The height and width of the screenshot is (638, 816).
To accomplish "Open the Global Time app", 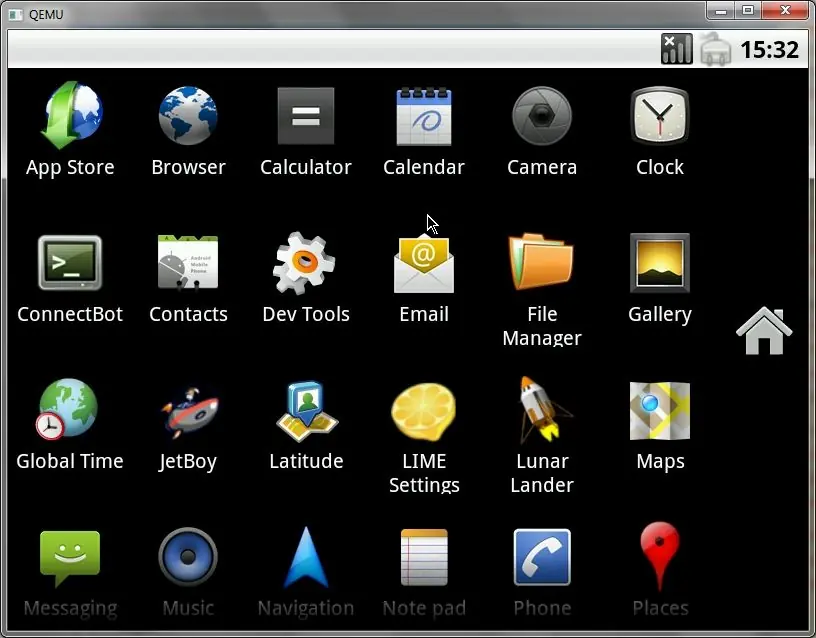I will (x=68, y=409).
